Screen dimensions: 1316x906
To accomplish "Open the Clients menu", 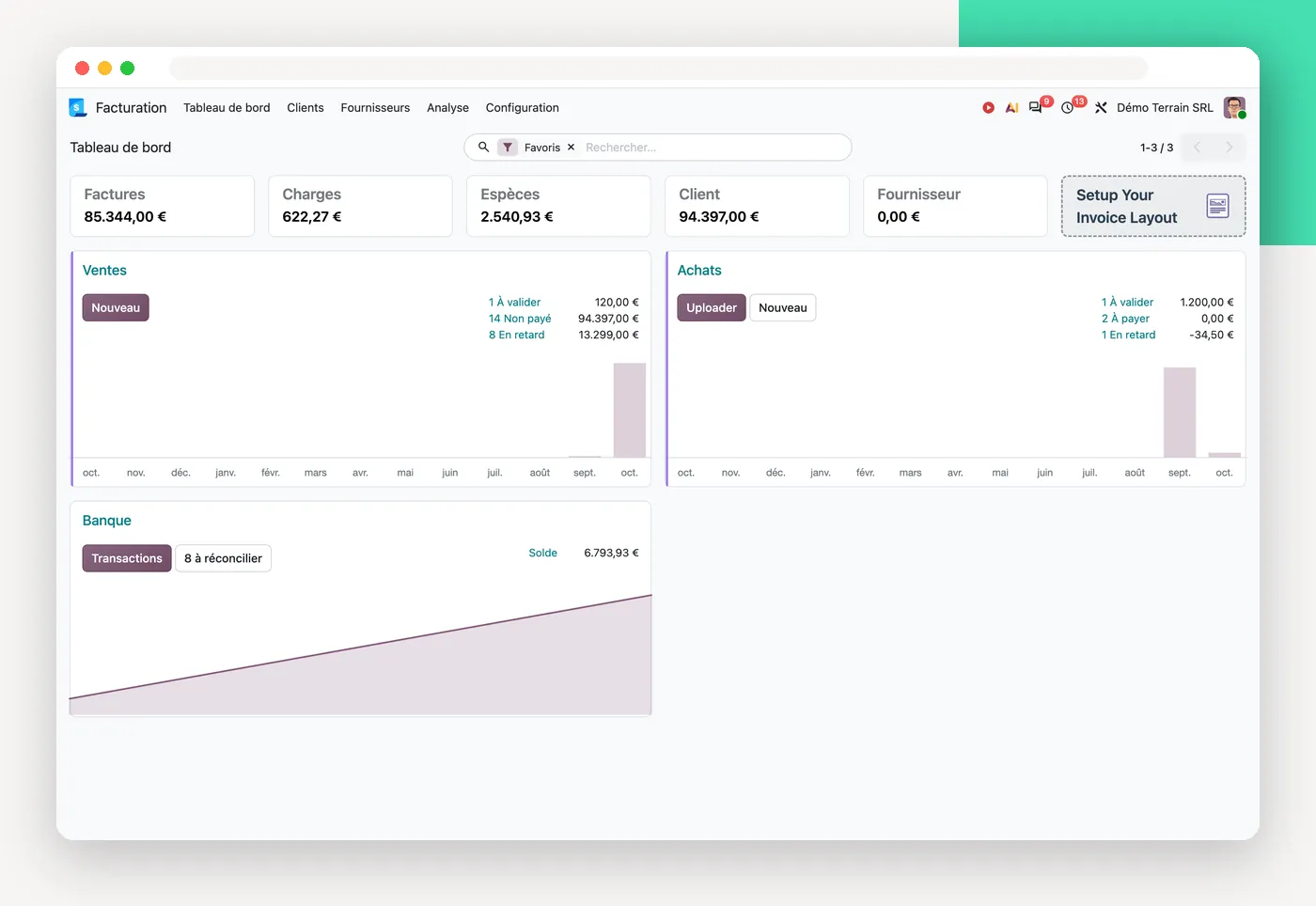I will [x=305, y=108].
